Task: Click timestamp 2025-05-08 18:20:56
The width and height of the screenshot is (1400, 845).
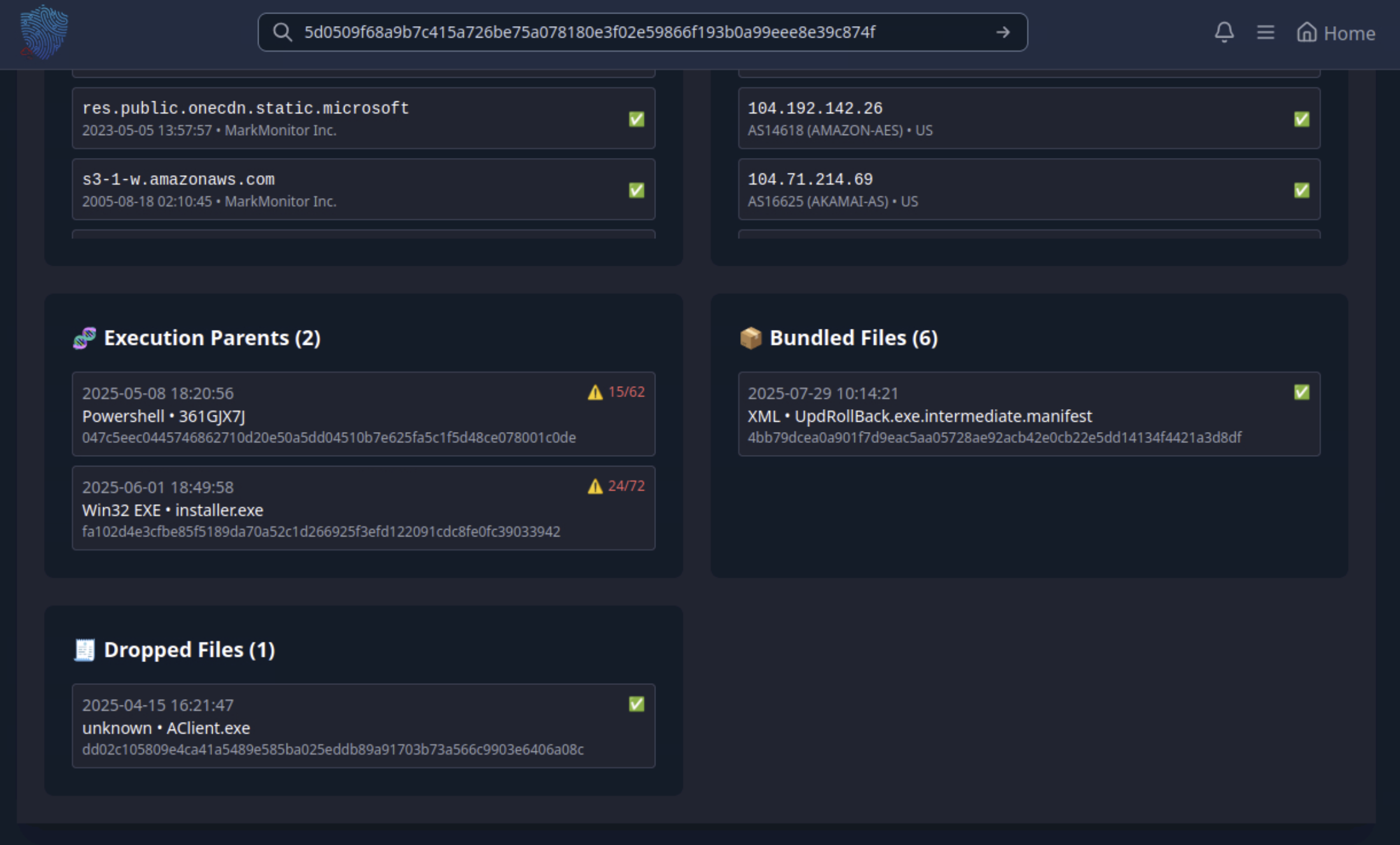Action: [158, 393]
